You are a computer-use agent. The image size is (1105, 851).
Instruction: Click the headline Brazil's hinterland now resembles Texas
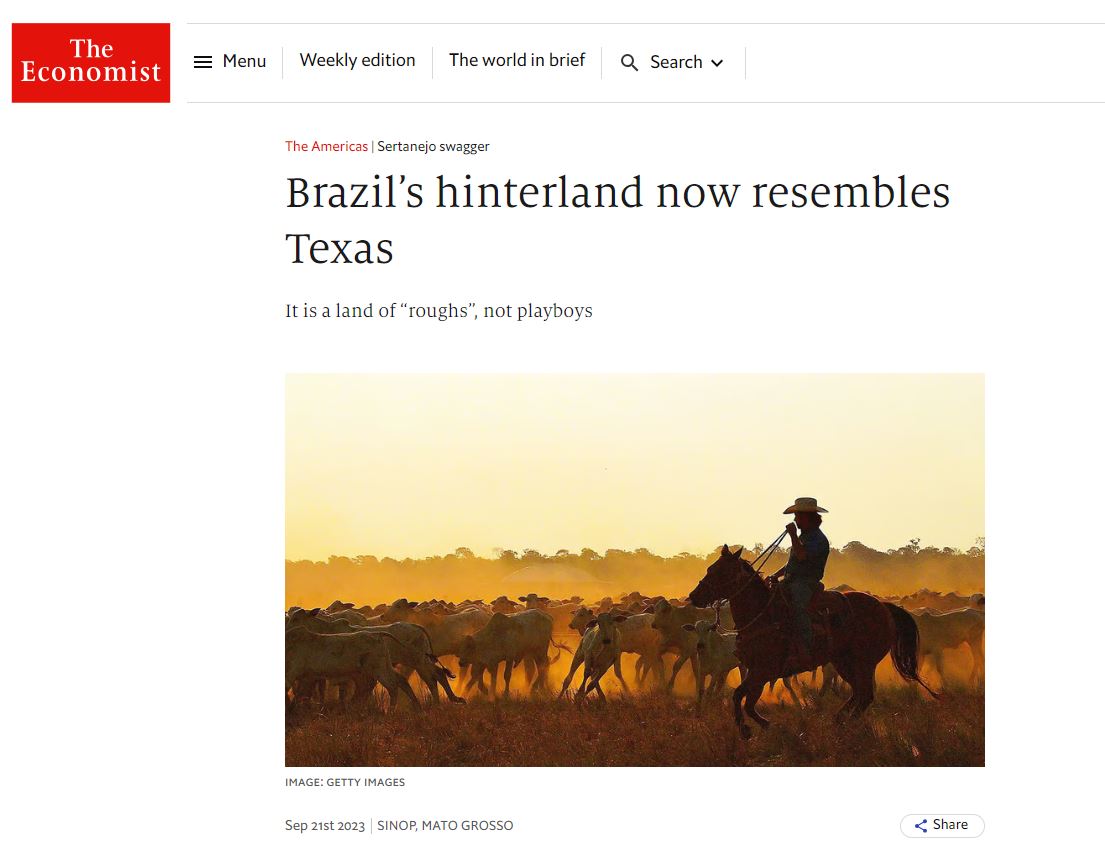(617, 220)
